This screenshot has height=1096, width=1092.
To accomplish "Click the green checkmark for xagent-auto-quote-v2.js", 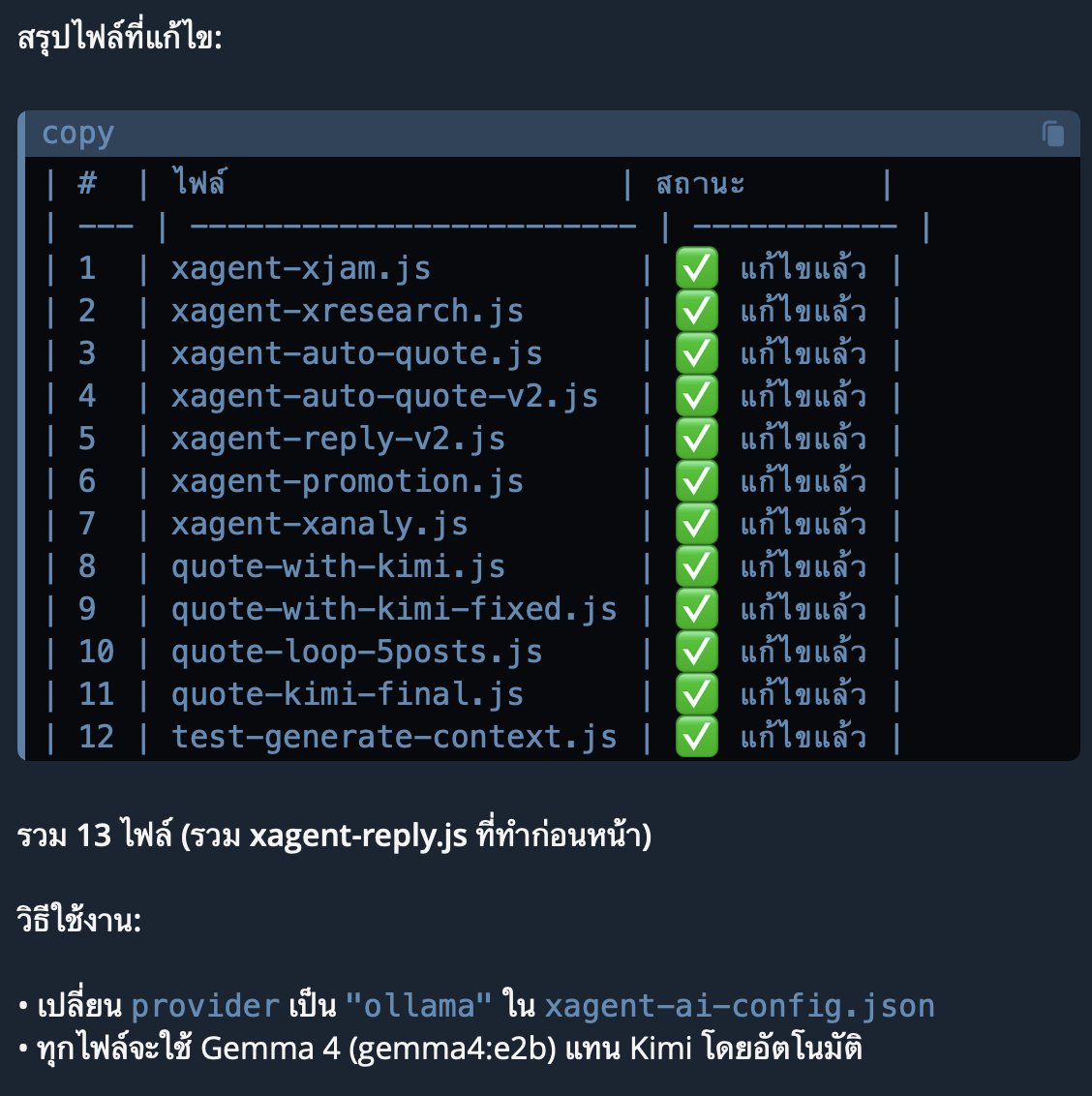I will click(696, 396).
